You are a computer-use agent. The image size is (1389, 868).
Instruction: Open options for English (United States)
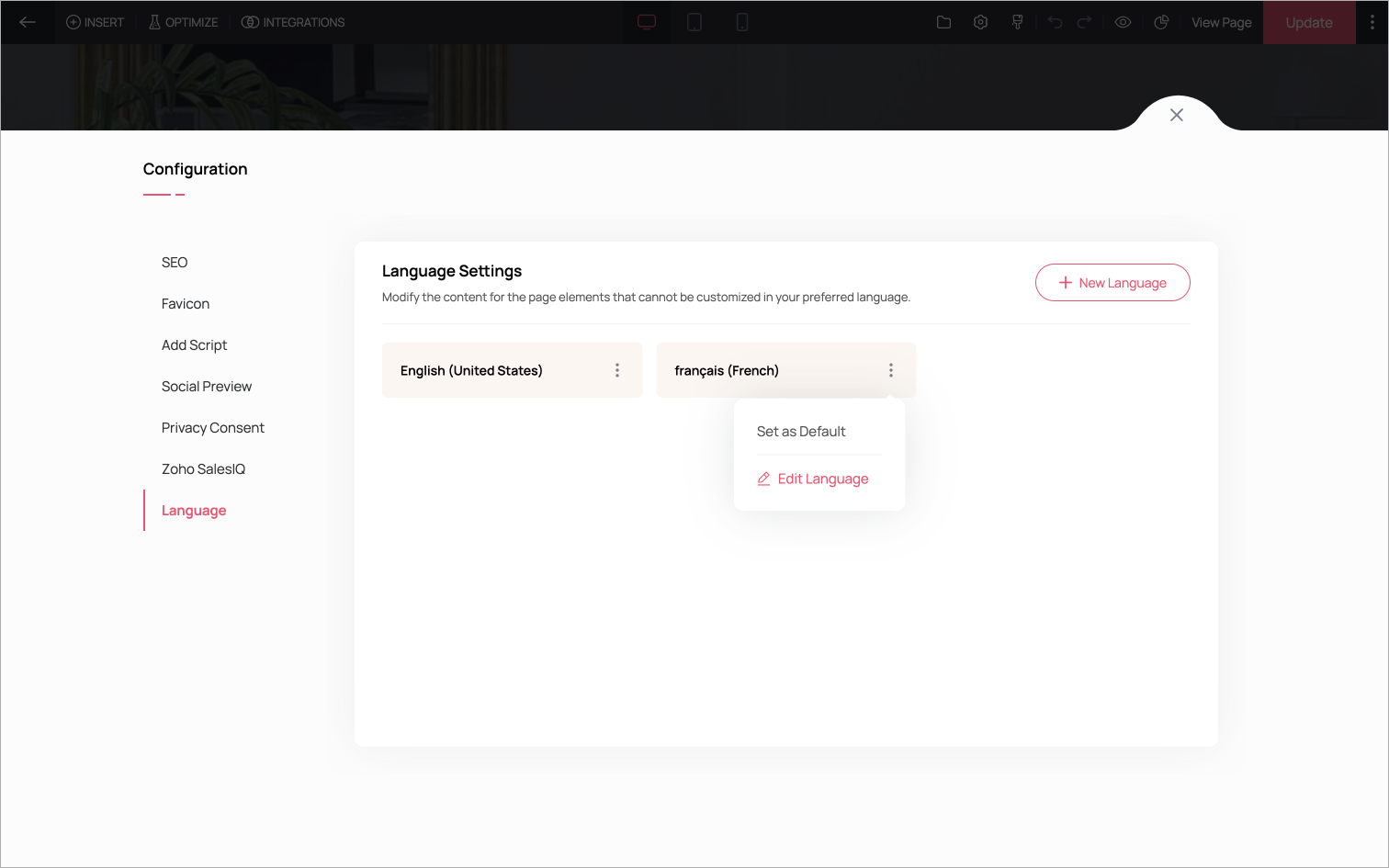tap(617, 370)
